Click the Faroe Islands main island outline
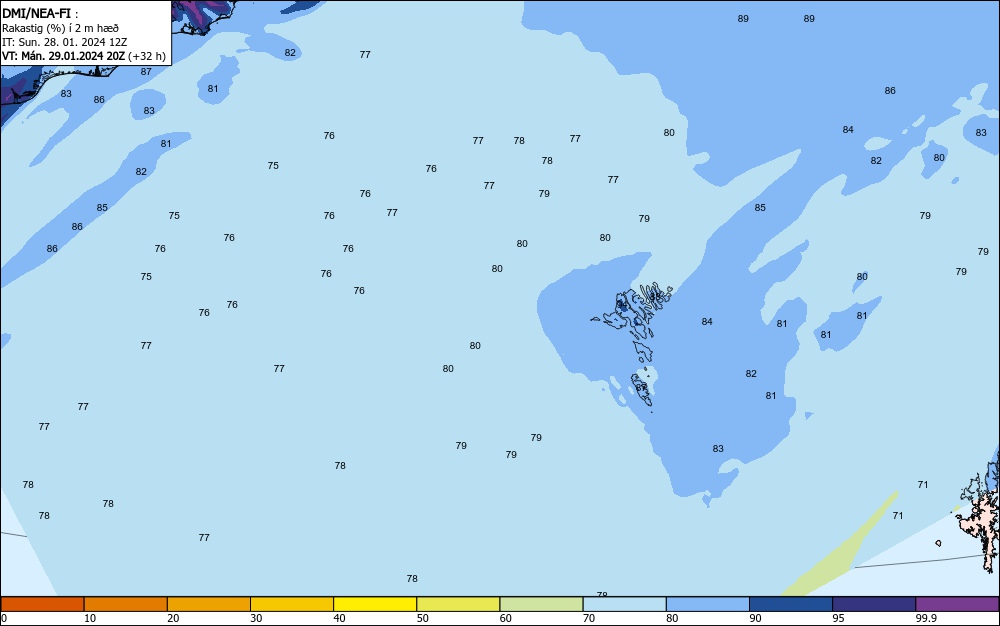The width and height of the screenshot is (1000, 626). pyautogui.click(x=633, y=314)
